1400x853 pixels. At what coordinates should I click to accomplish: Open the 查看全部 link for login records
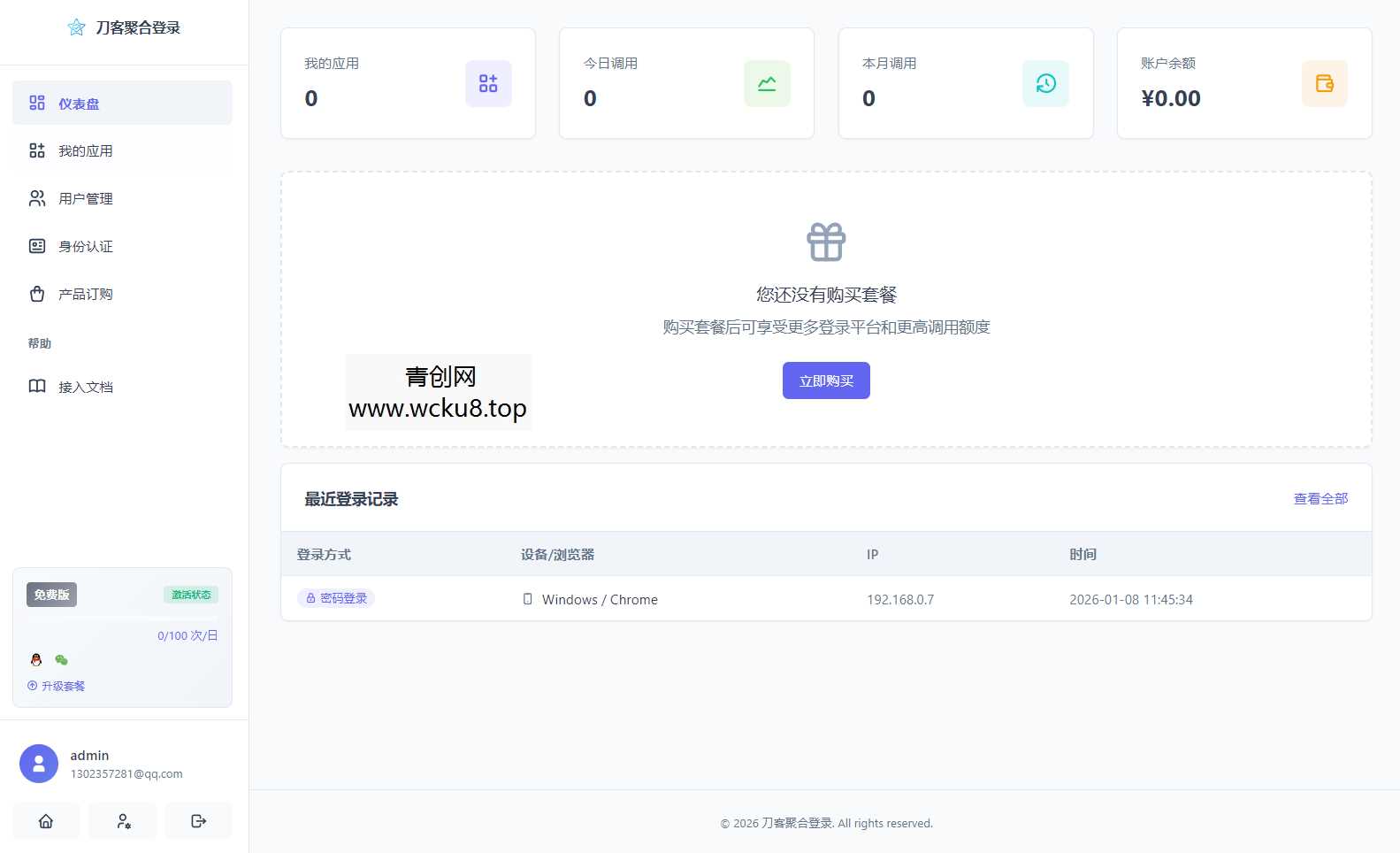tap(1320, 498)
